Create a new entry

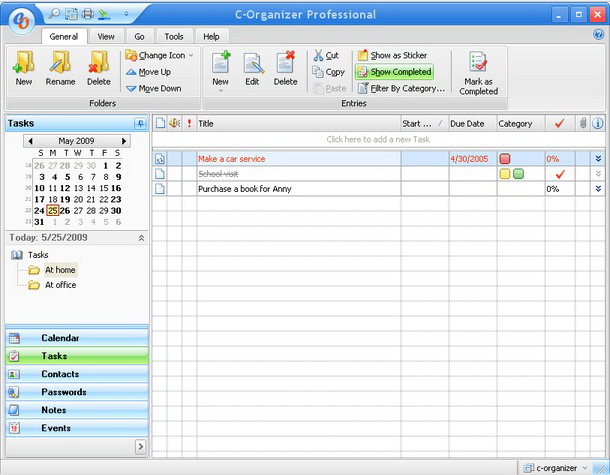pos(221,66)
